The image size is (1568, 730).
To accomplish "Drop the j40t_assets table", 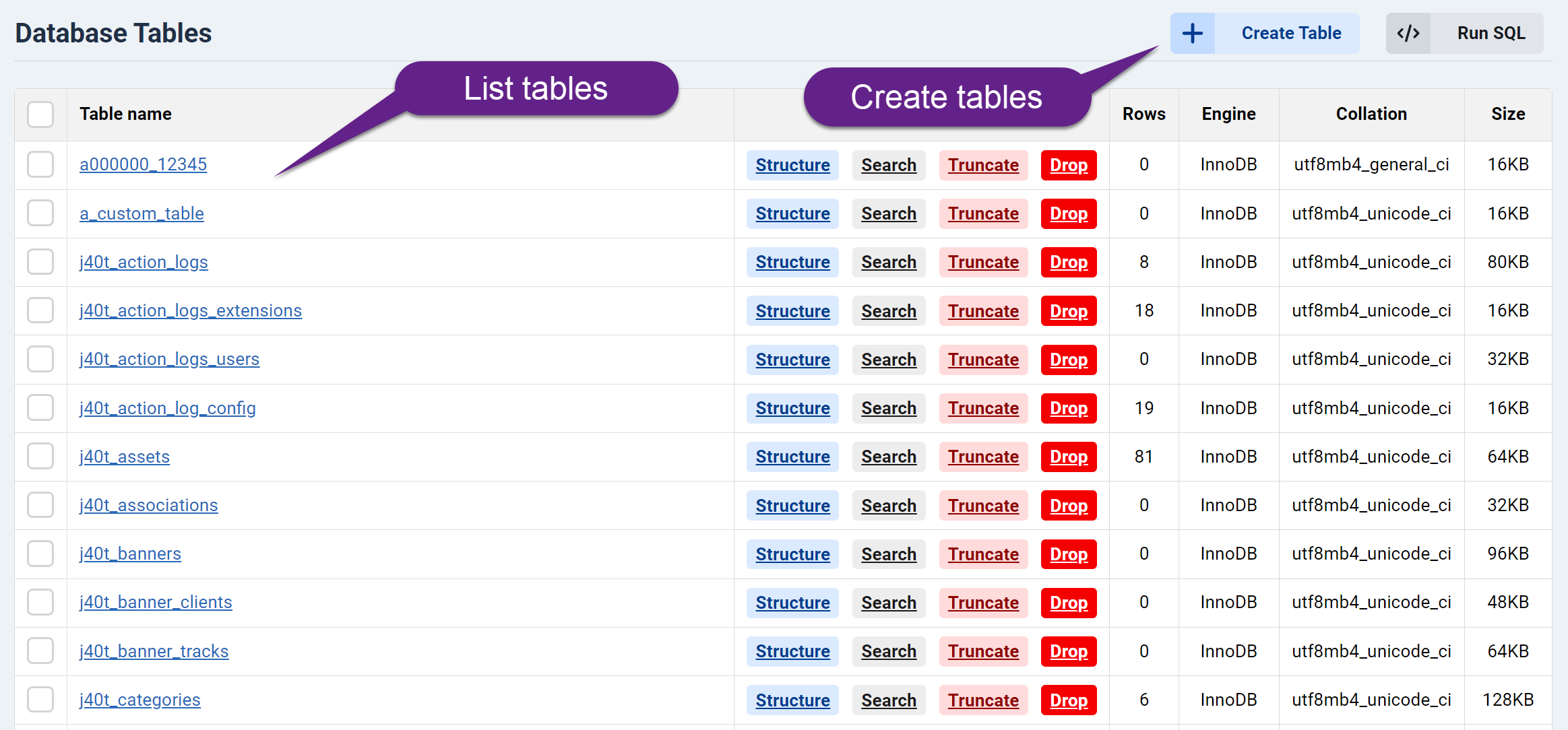I will (1069, 457).
